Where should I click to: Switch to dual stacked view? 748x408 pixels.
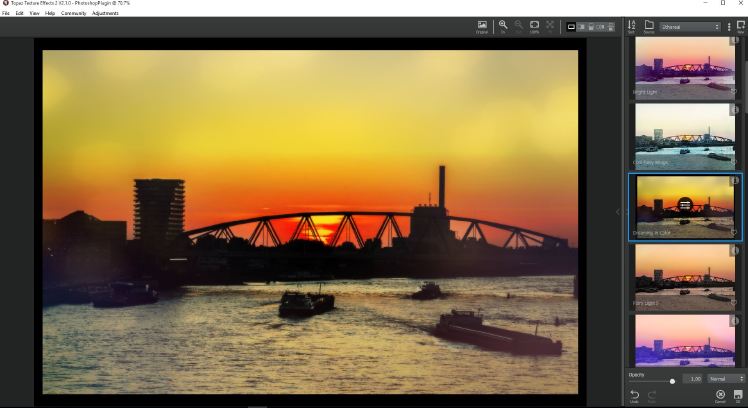(611, 27)
